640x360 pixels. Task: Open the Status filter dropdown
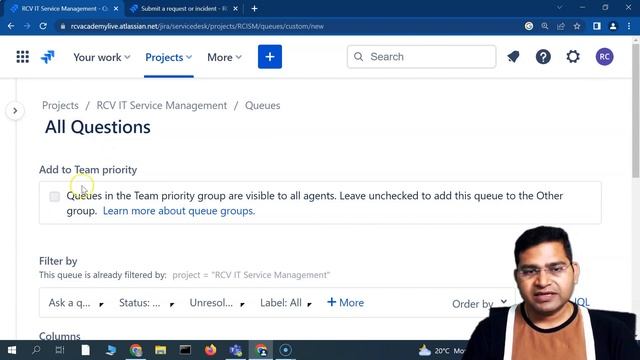[147, 303]
